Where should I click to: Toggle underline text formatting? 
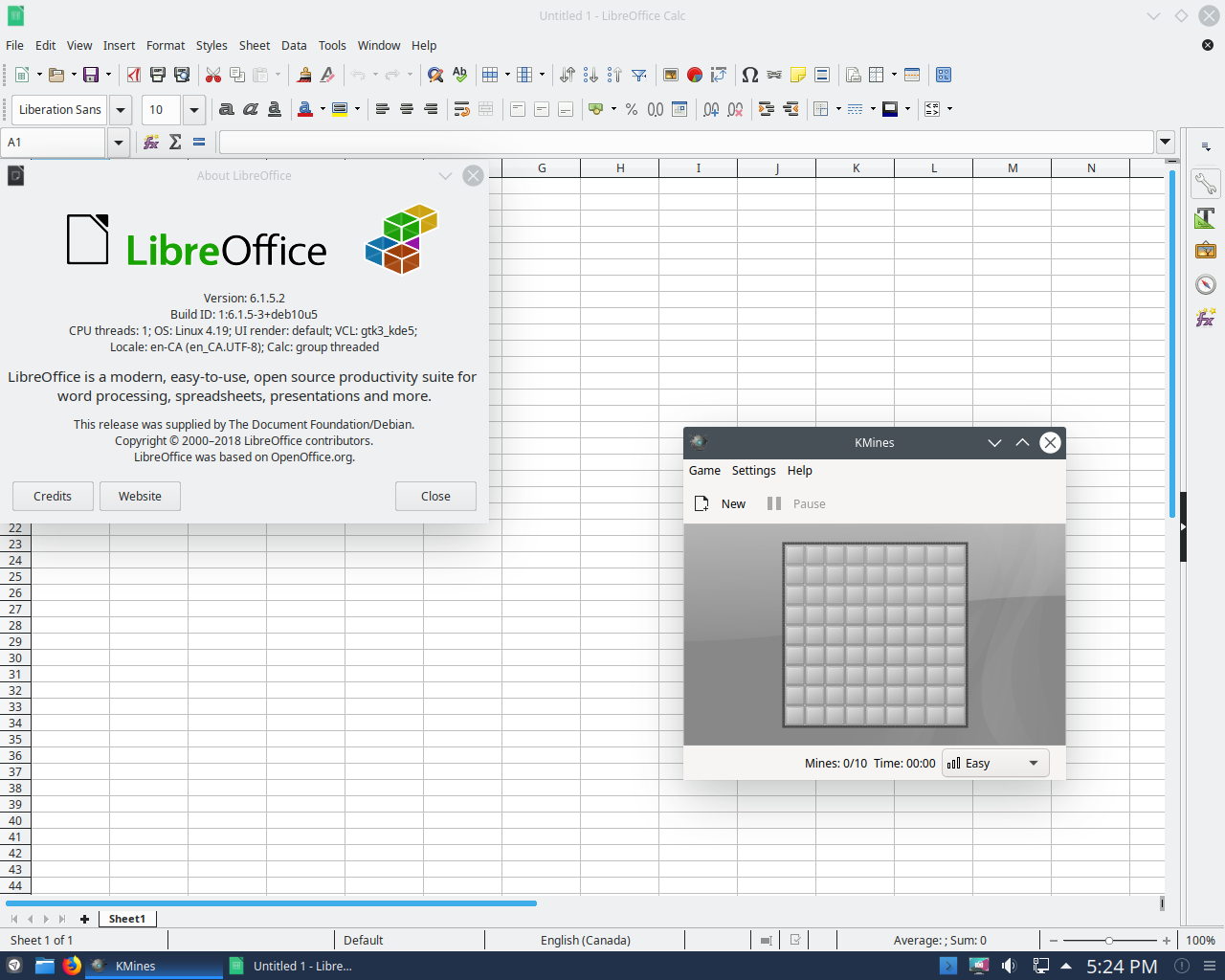coord(275,109)
